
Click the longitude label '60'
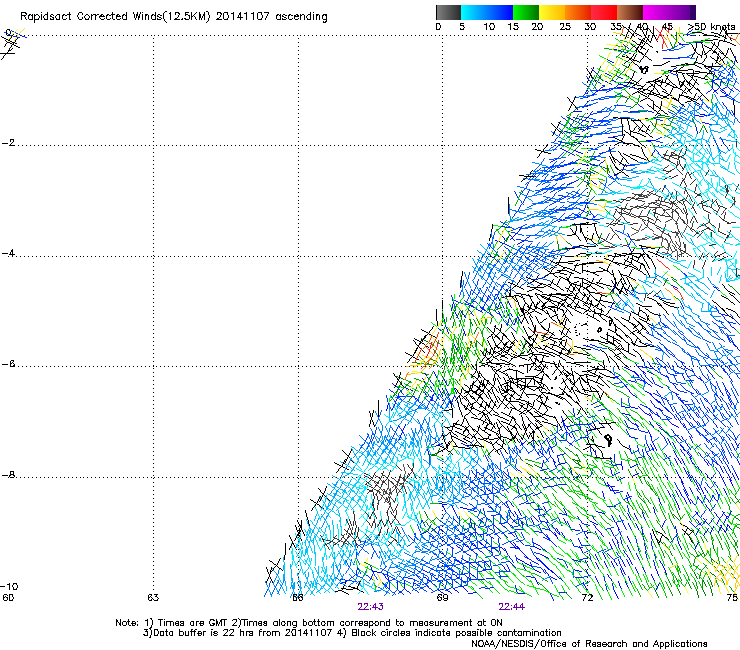(x=8, y=598)
